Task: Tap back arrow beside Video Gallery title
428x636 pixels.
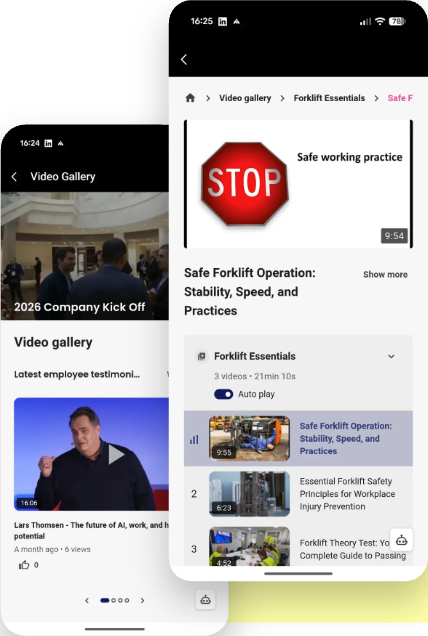Action: pyautogui.click(x=15, y=176)
